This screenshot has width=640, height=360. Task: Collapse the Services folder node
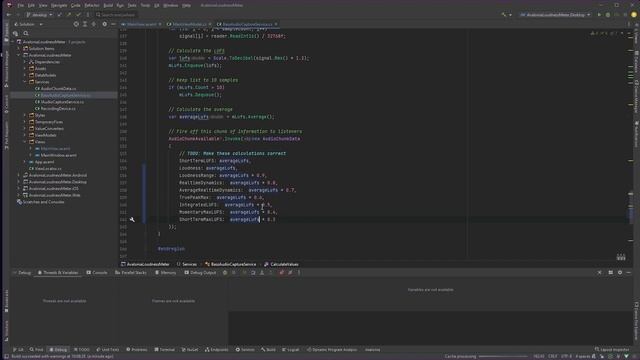point(25,82)
